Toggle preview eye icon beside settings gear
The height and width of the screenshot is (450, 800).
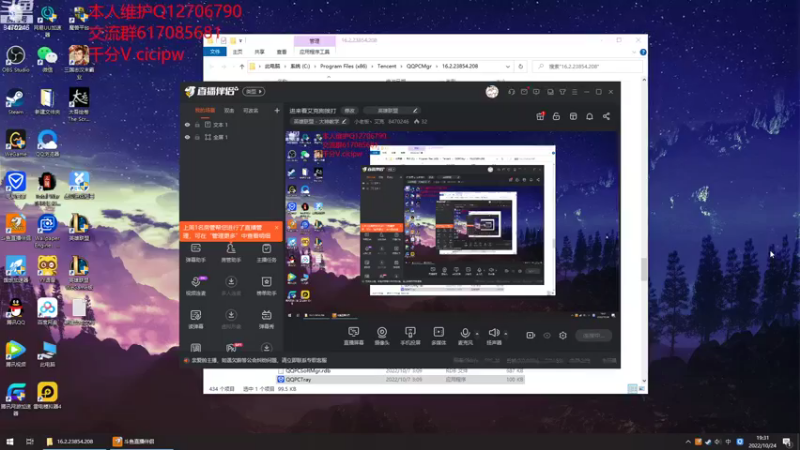click(x=547, y=336)
